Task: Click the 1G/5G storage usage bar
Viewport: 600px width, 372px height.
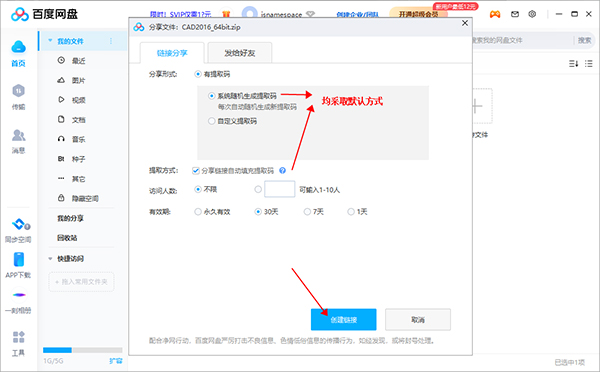Action: [83, 350]
